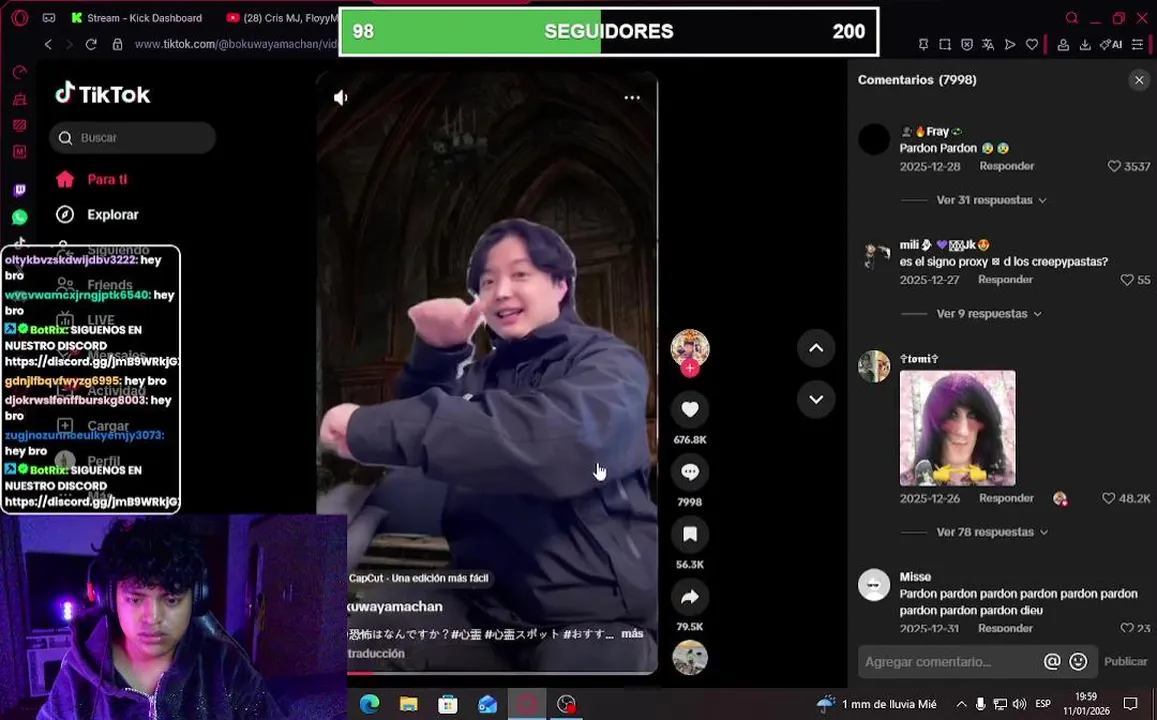Switch to the YouTube Cris MJ tab
The image size is (1157, 720).
[x=280, y=18]
